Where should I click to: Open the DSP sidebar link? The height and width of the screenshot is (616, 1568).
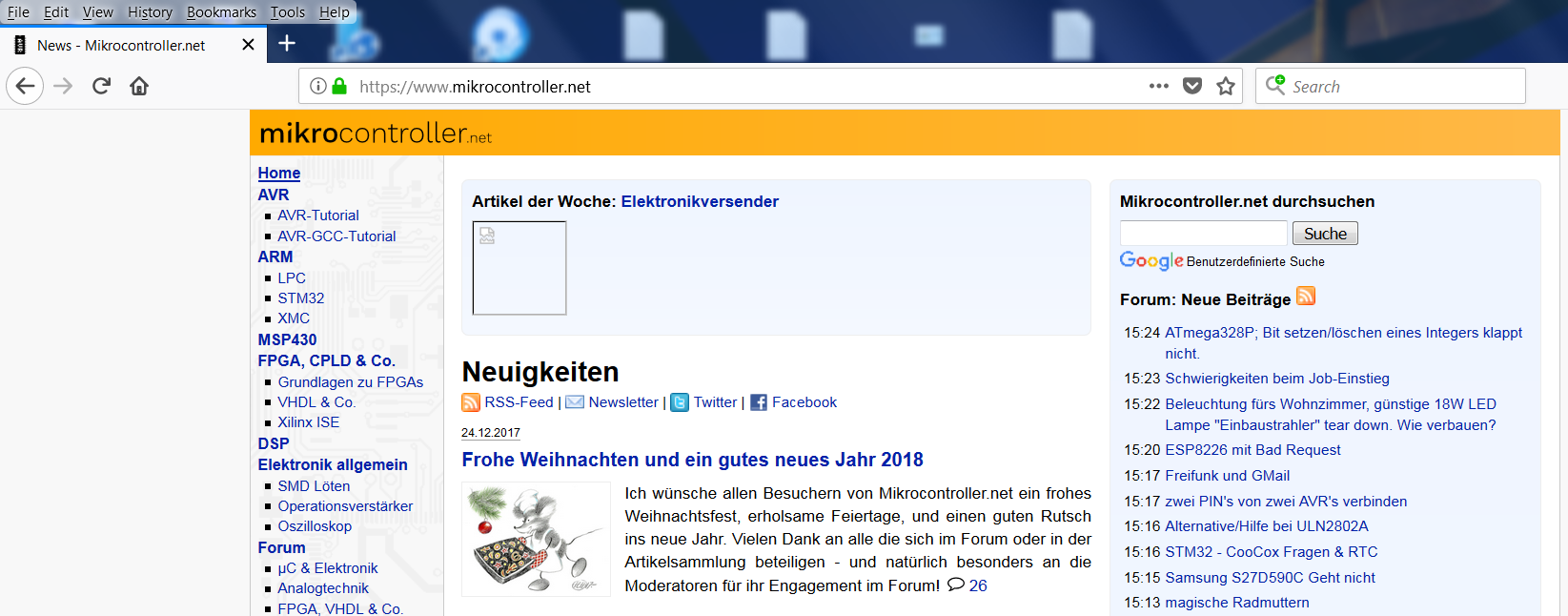pos(274,443)
